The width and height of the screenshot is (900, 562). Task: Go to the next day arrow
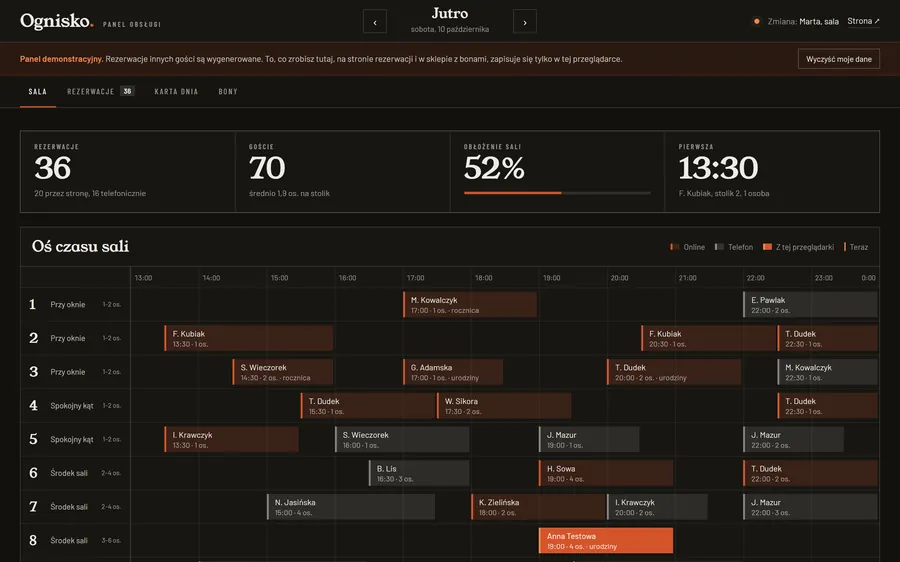525,22
